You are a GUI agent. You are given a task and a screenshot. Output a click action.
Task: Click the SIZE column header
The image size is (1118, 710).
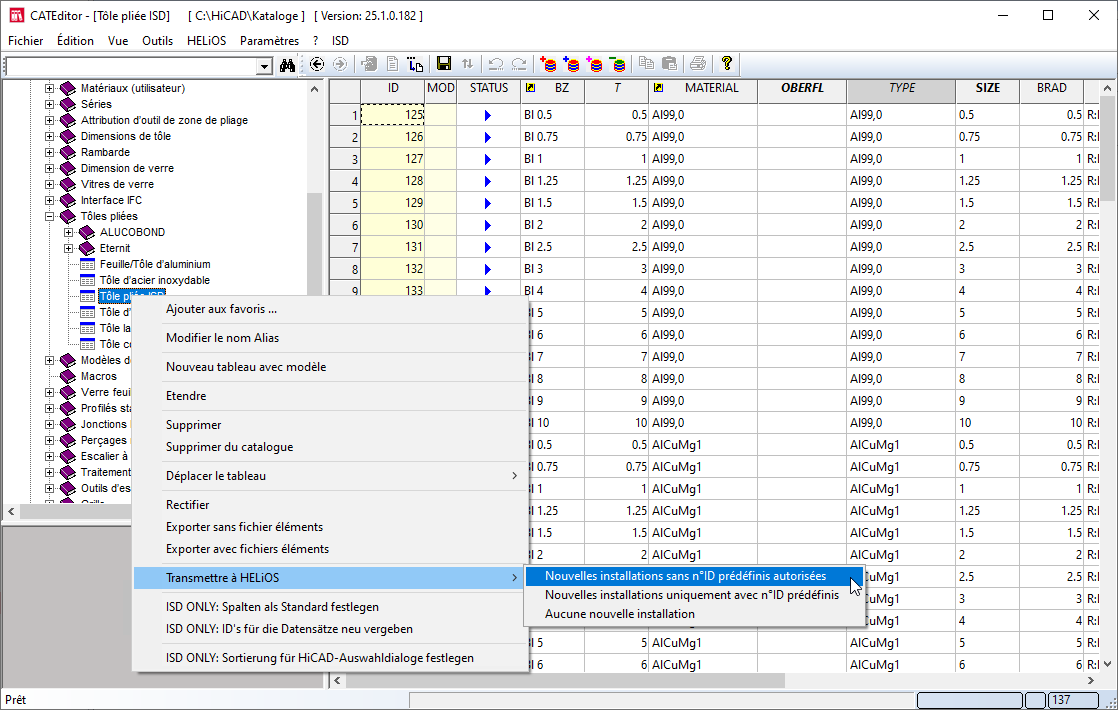point(987,88)
